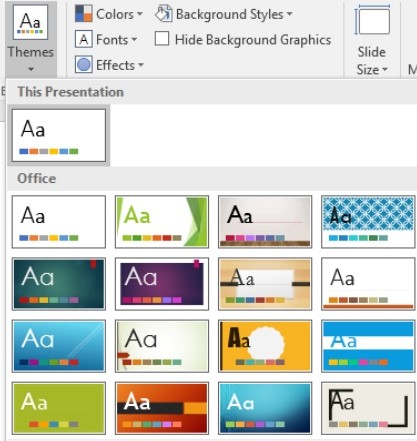
Task: Open the Effects dropdown
Action: 109,65
